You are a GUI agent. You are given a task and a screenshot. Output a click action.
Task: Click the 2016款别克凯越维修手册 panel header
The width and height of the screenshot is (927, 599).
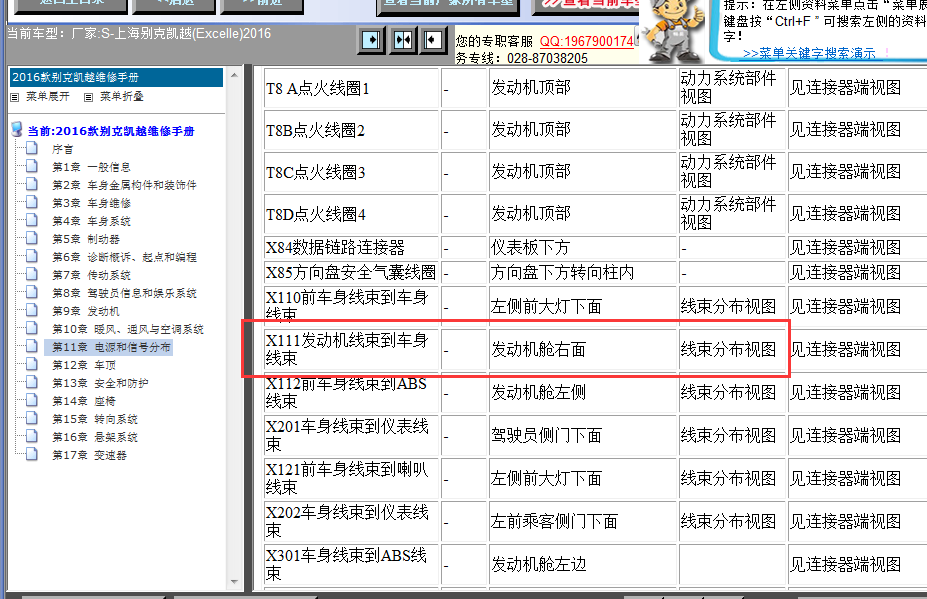point(116,77)
